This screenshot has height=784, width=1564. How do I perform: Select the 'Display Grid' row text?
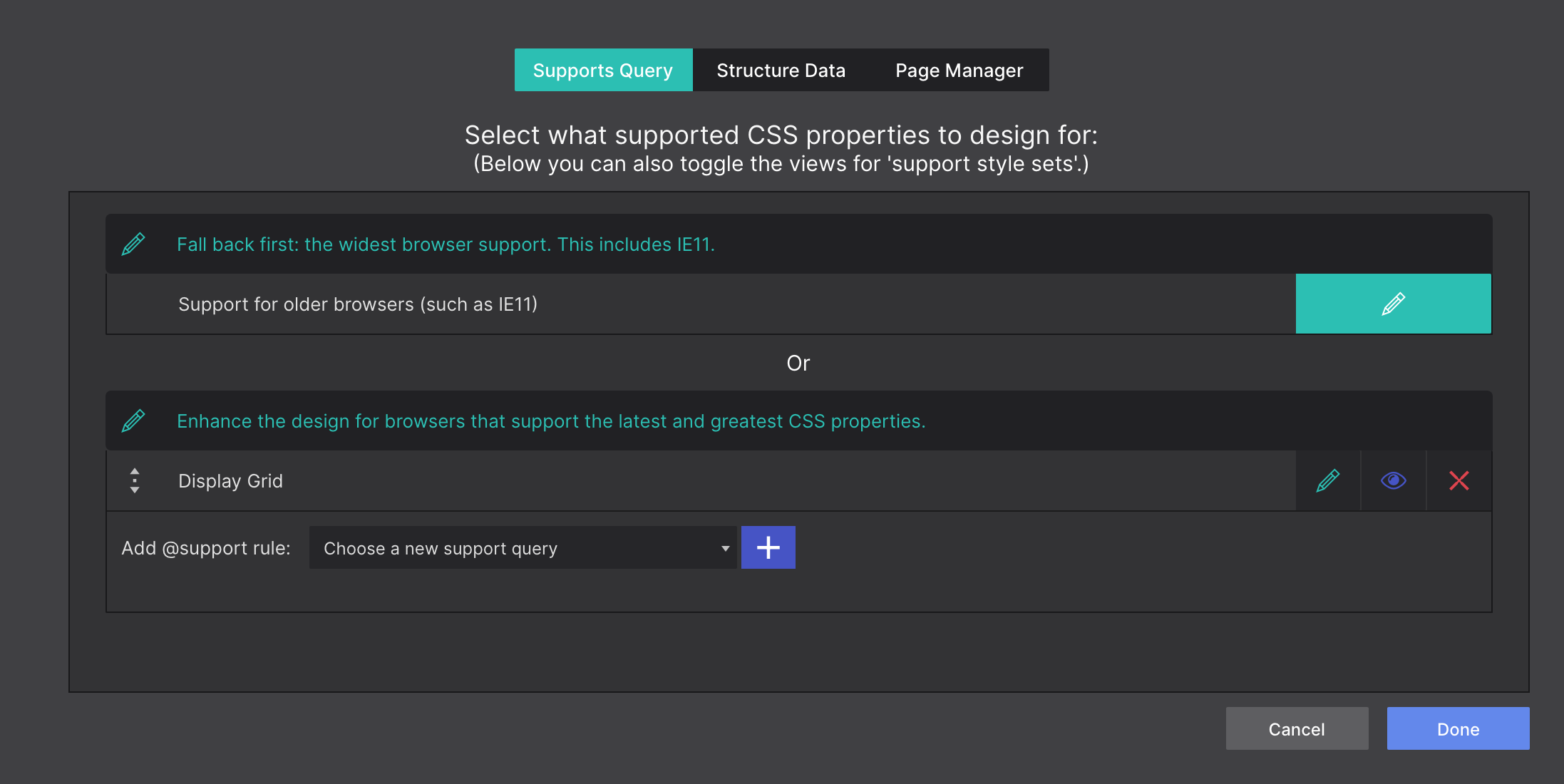230,481
